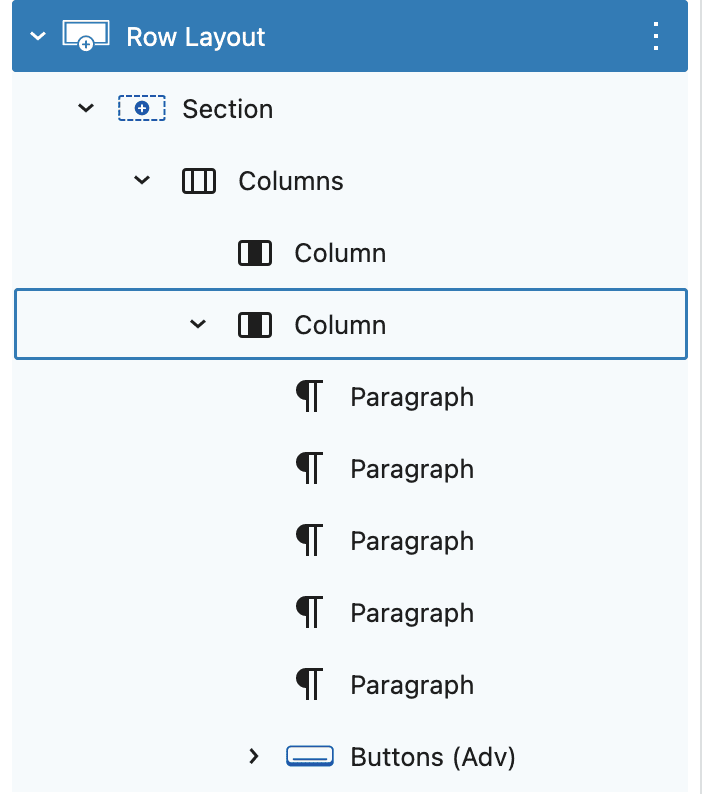702x794 pixels.
Task: Click the Columns block icon
Action: [x=199, y=181]
